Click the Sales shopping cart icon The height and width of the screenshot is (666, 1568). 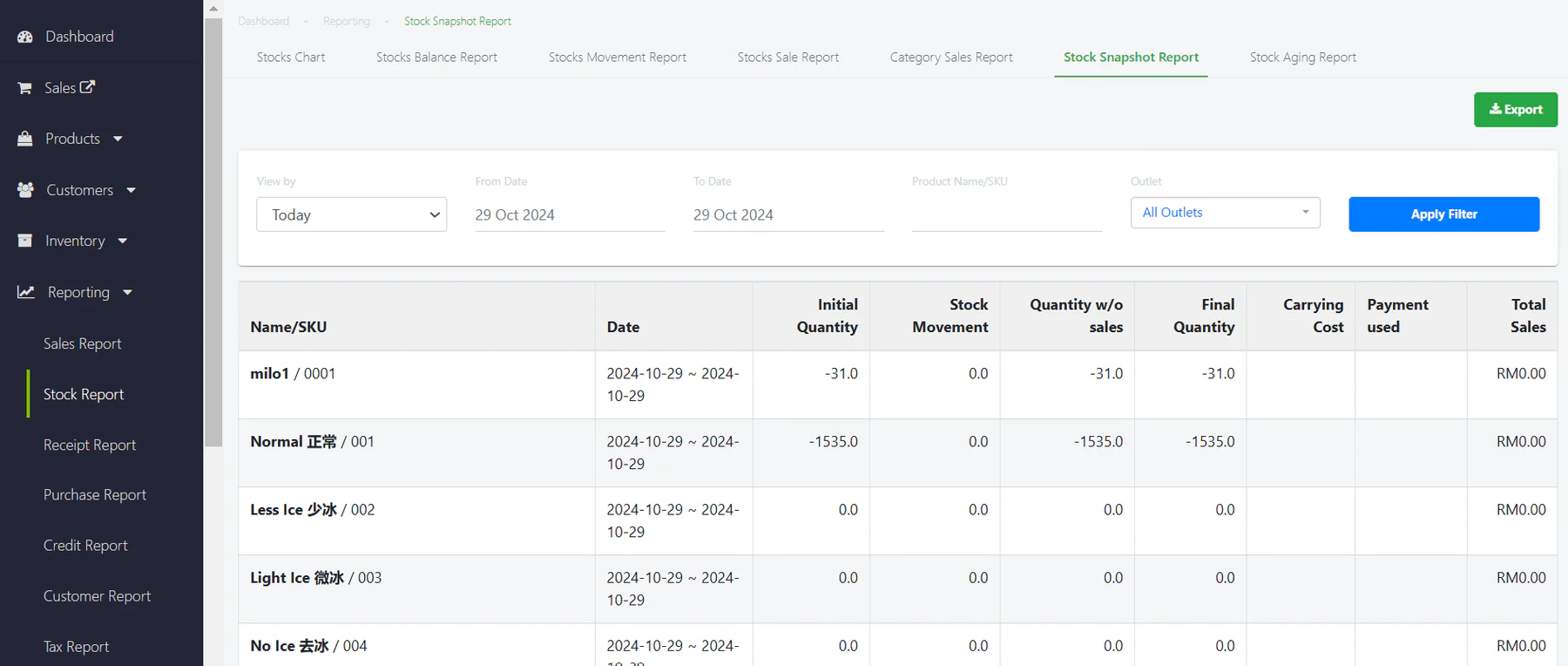click(x=25, y=88)
